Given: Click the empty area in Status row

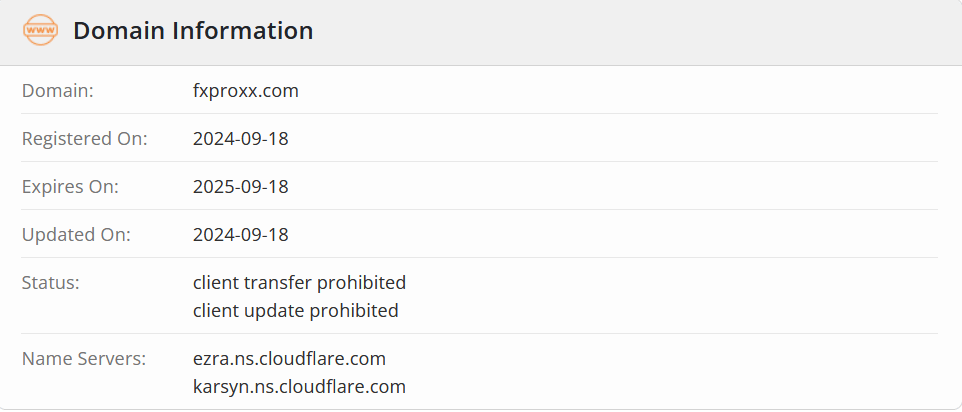Looking at the screenshot, I should [x=672, y=296].
